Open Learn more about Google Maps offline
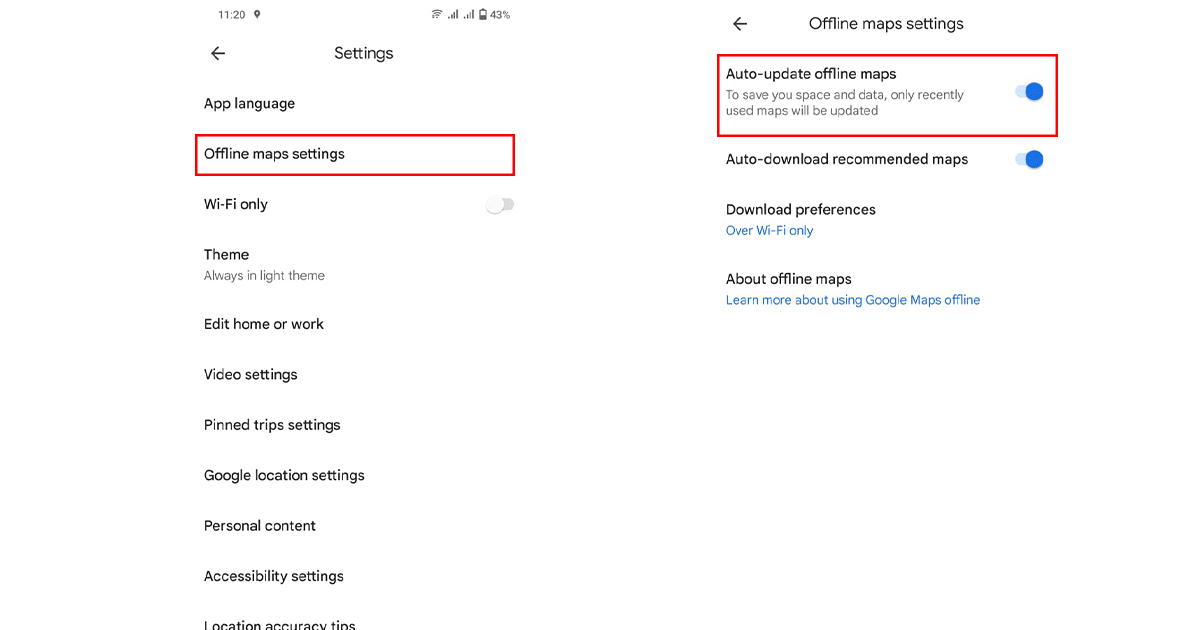Screen dimensions: 1200x630 coord(853,300)
